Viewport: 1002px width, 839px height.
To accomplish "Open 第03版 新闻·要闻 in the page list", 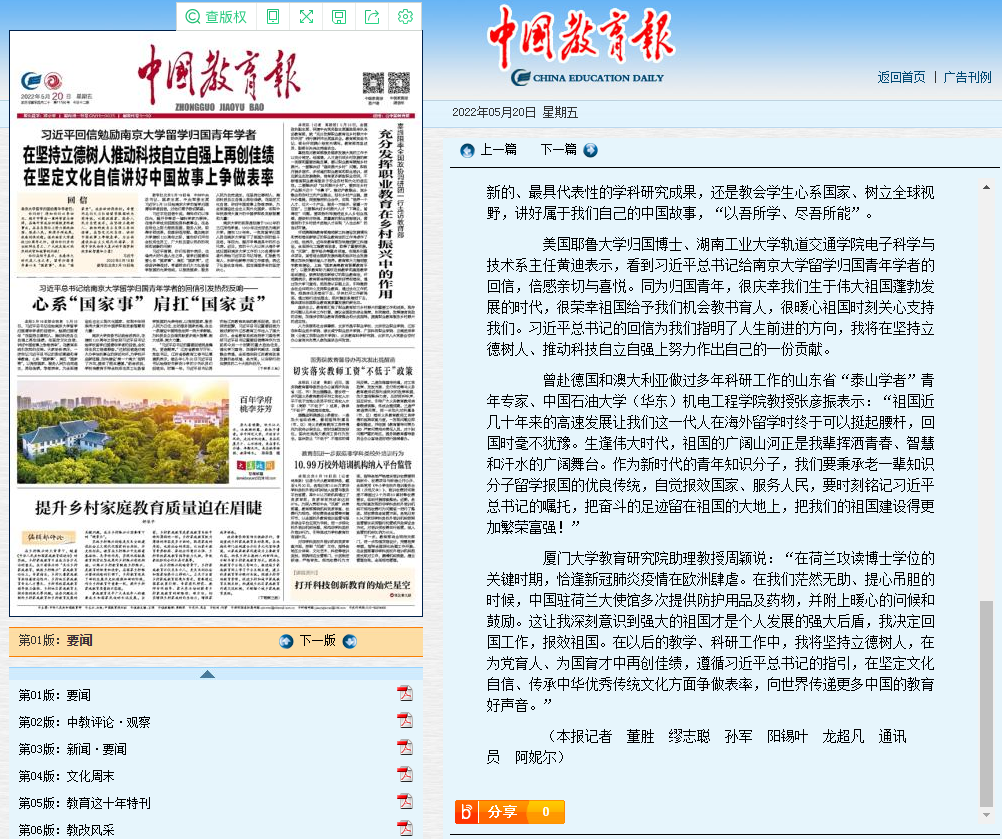I will point(73,748).
